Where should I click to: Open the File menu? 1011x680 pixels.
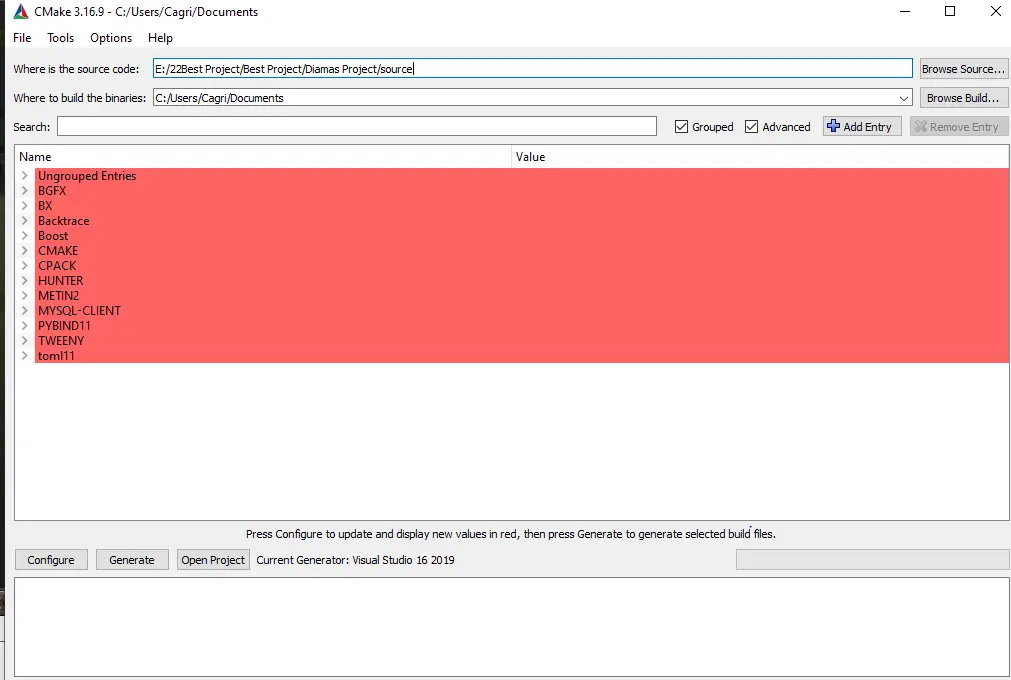(x=22, y=38)
